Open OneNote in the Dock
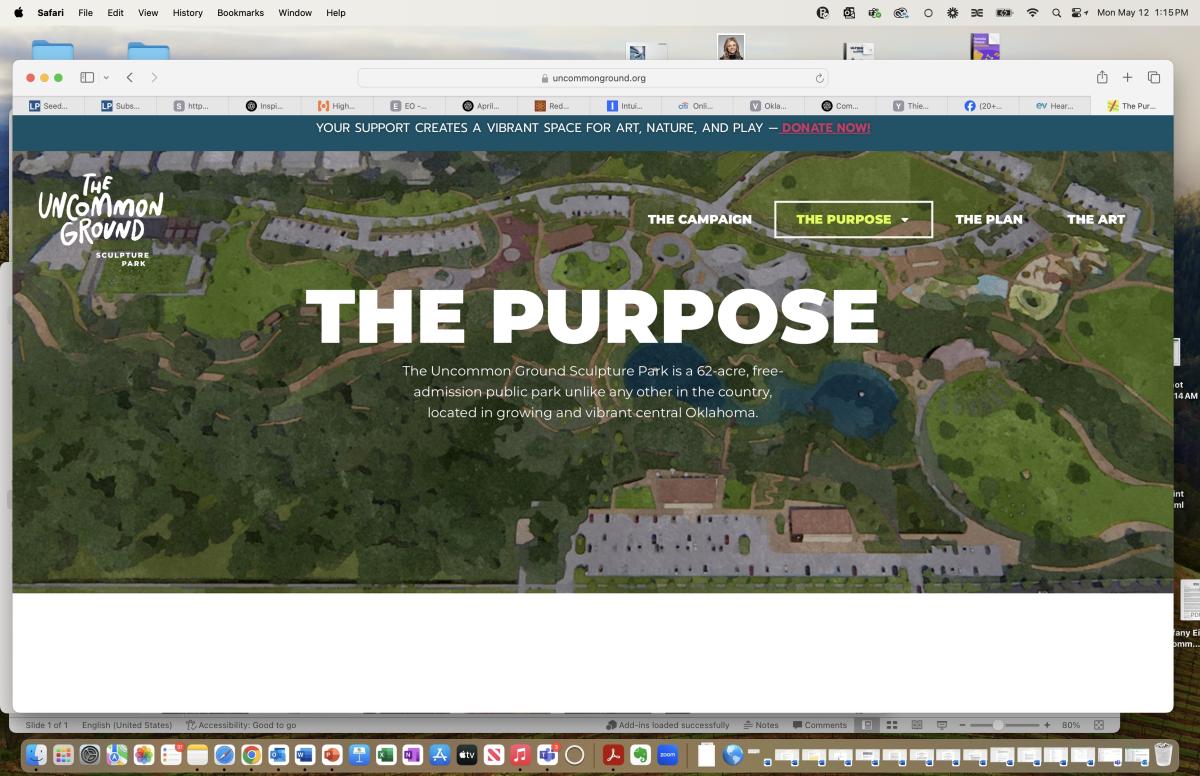Screen dimensions: 1200x776 [412, 755]
